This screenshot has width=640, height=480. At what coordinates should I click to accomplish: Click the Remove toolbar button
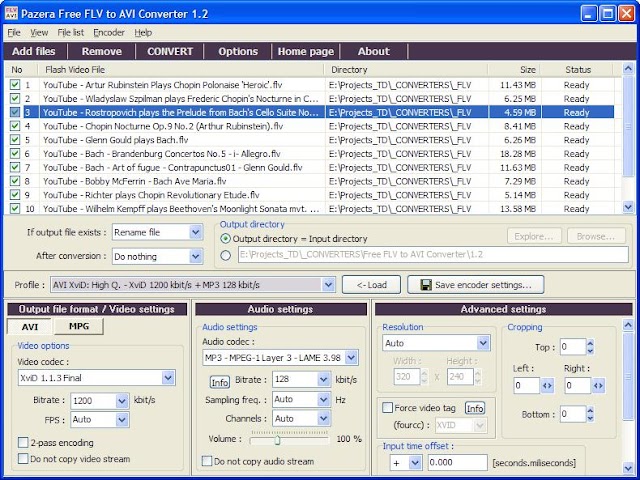[102, 51]
